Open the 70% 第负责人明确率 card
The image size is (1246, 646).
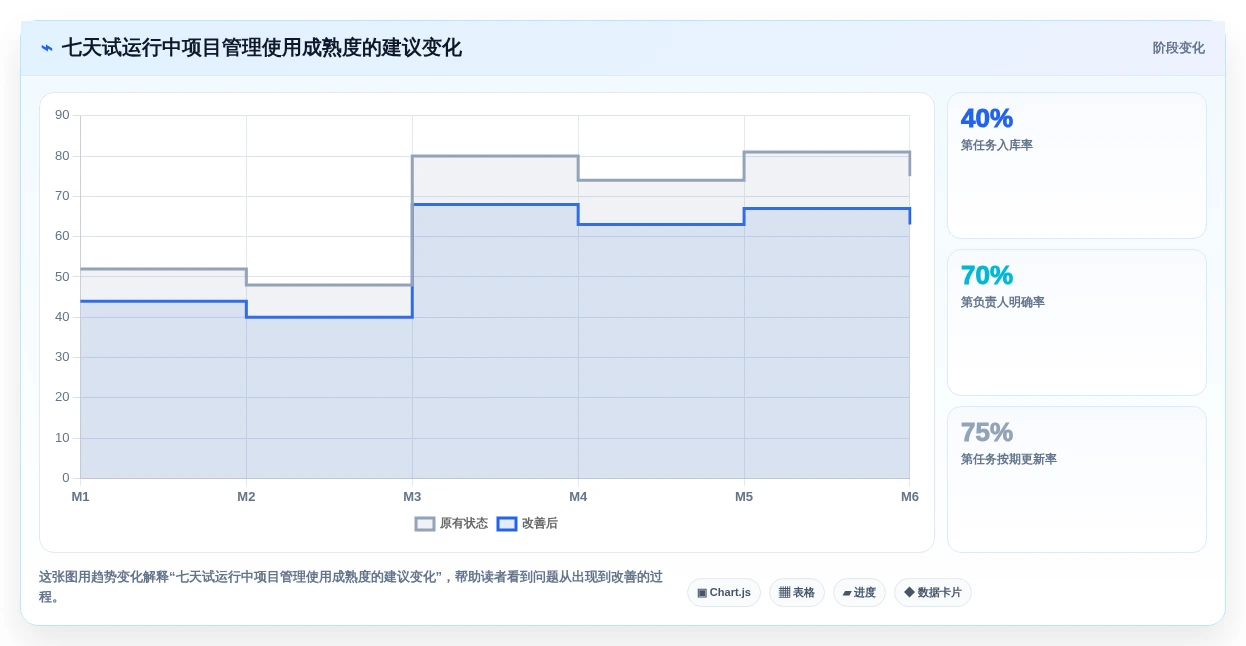pyautogui.click(x=1077, y=323)
